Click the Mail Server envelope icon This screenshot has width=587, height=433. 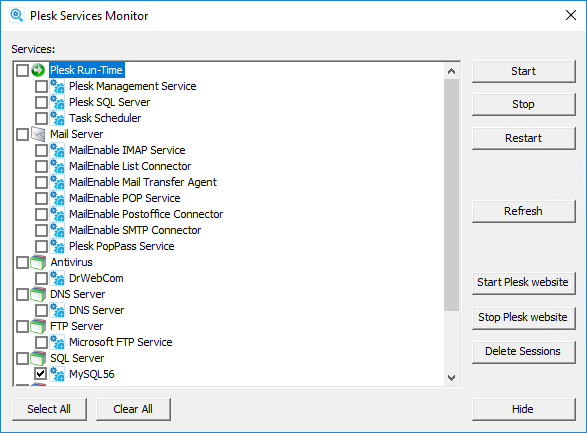click(x=38, y=134)
